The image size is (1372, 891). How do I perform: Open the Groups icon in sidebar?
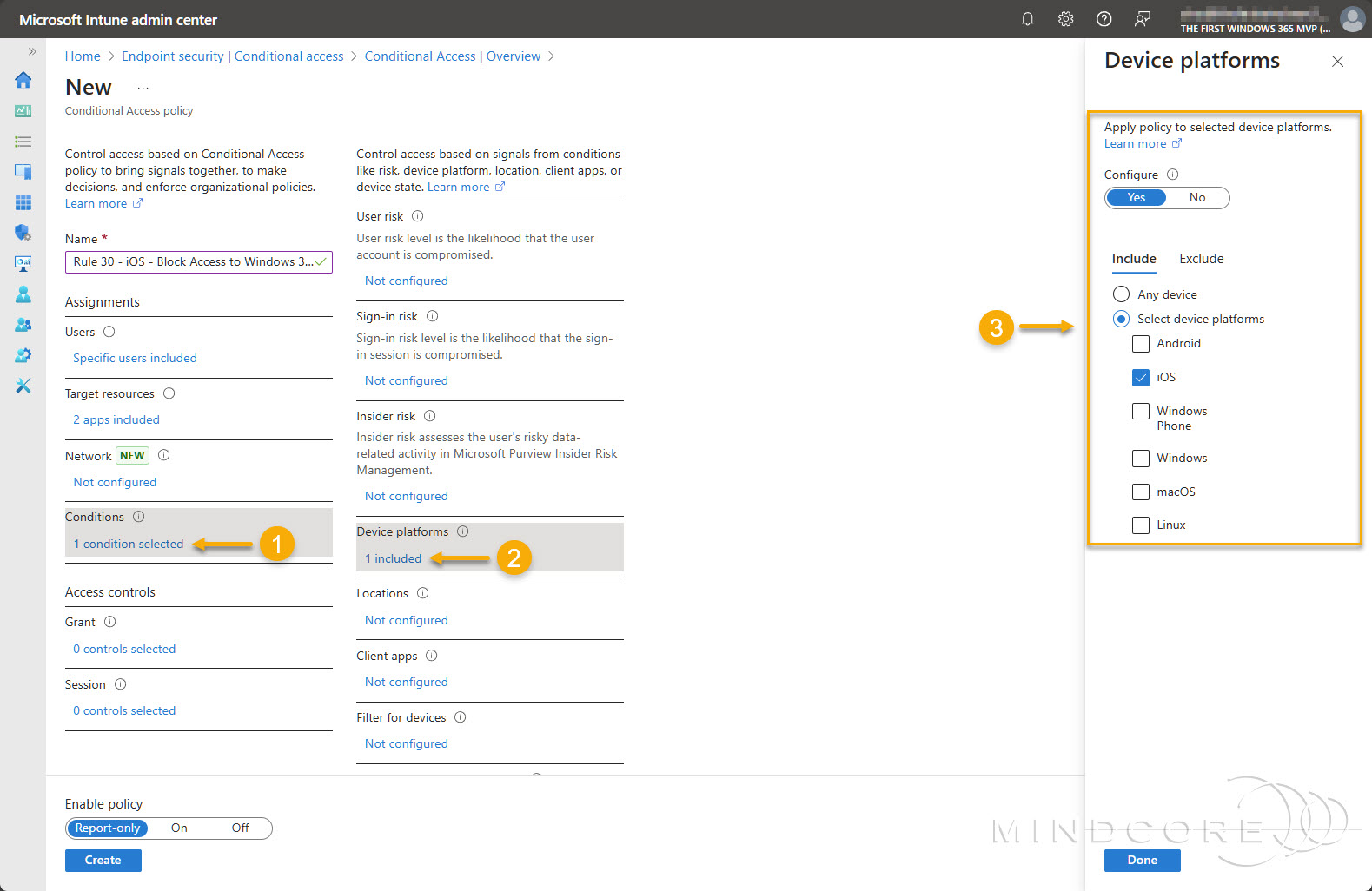[x=23, y=325]
